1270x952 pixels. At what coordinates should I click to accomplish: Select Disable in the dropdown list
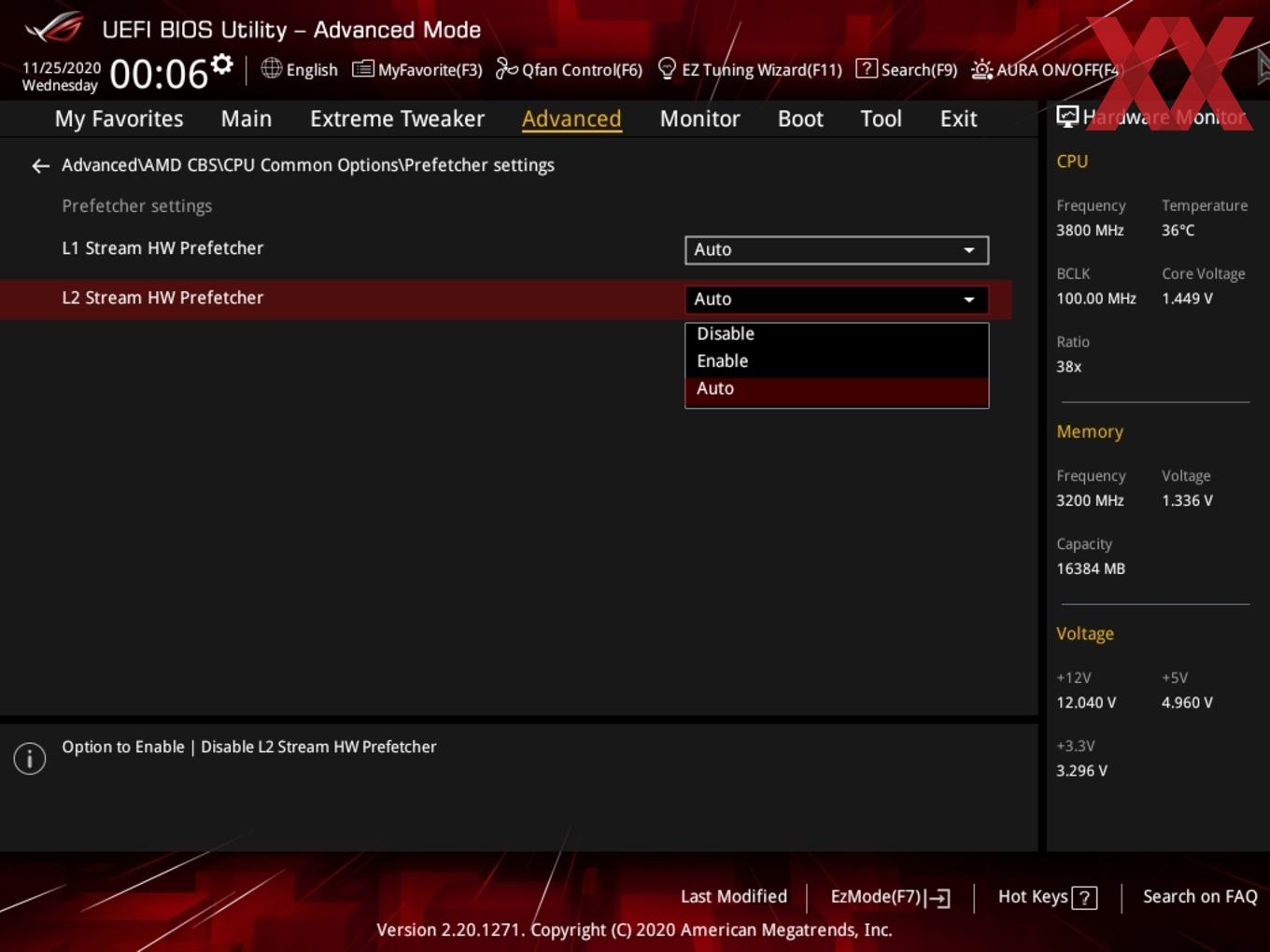click(837, 334)
